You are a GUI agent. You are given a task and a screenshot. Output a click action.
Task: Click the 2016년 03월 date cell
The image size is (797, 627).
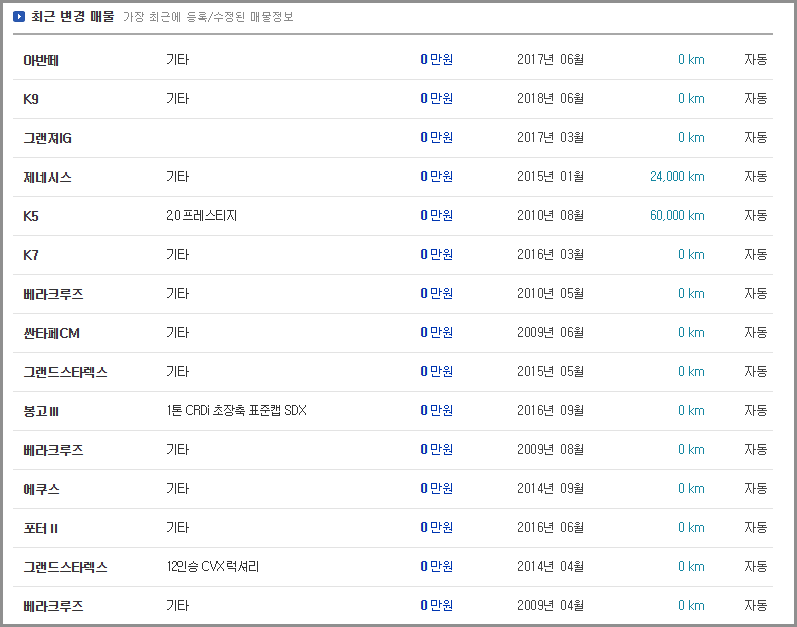point(550,255)
